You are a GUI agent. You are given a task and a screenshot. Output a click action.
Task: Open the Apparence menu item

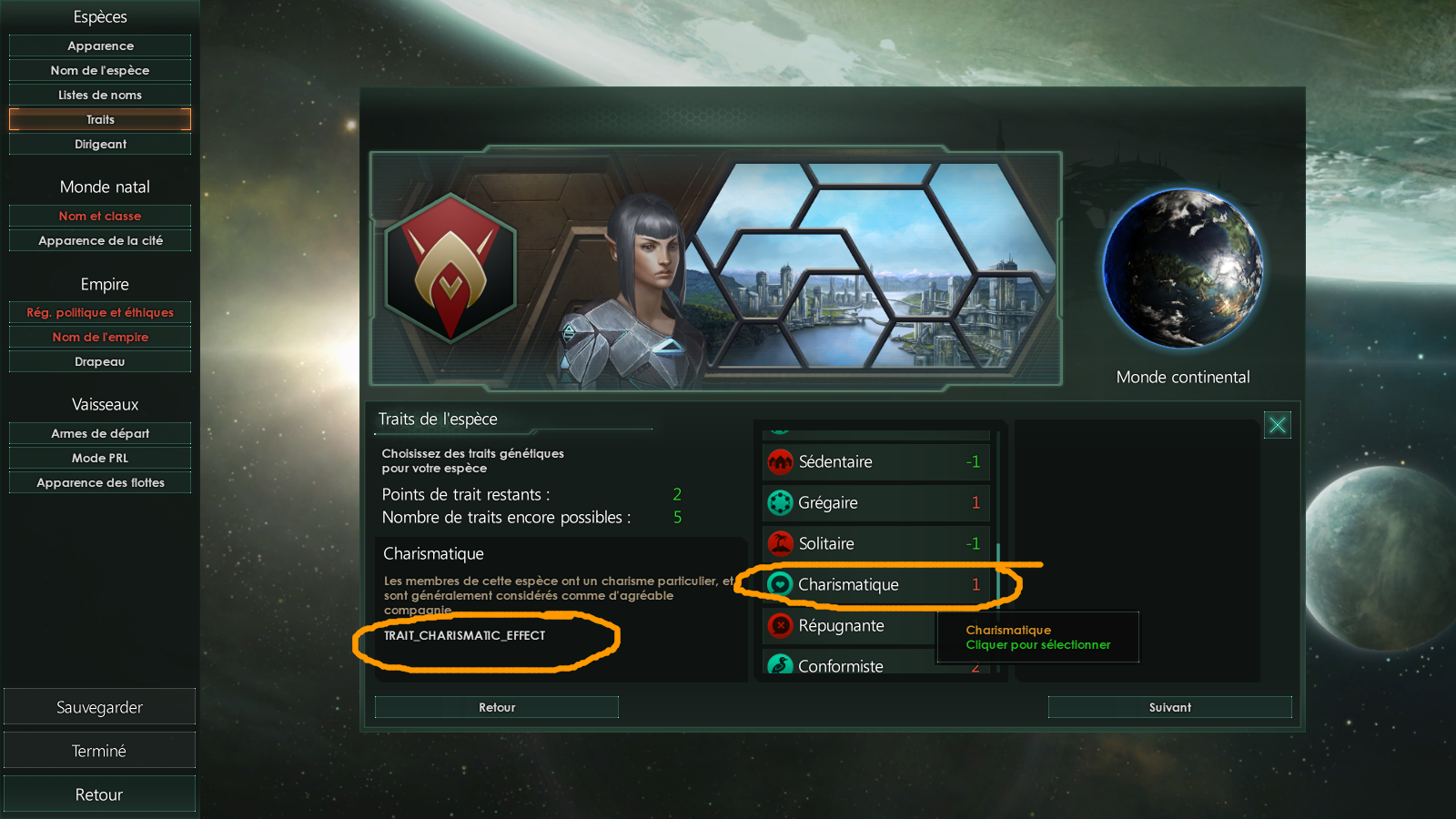[x=100, y=45]
